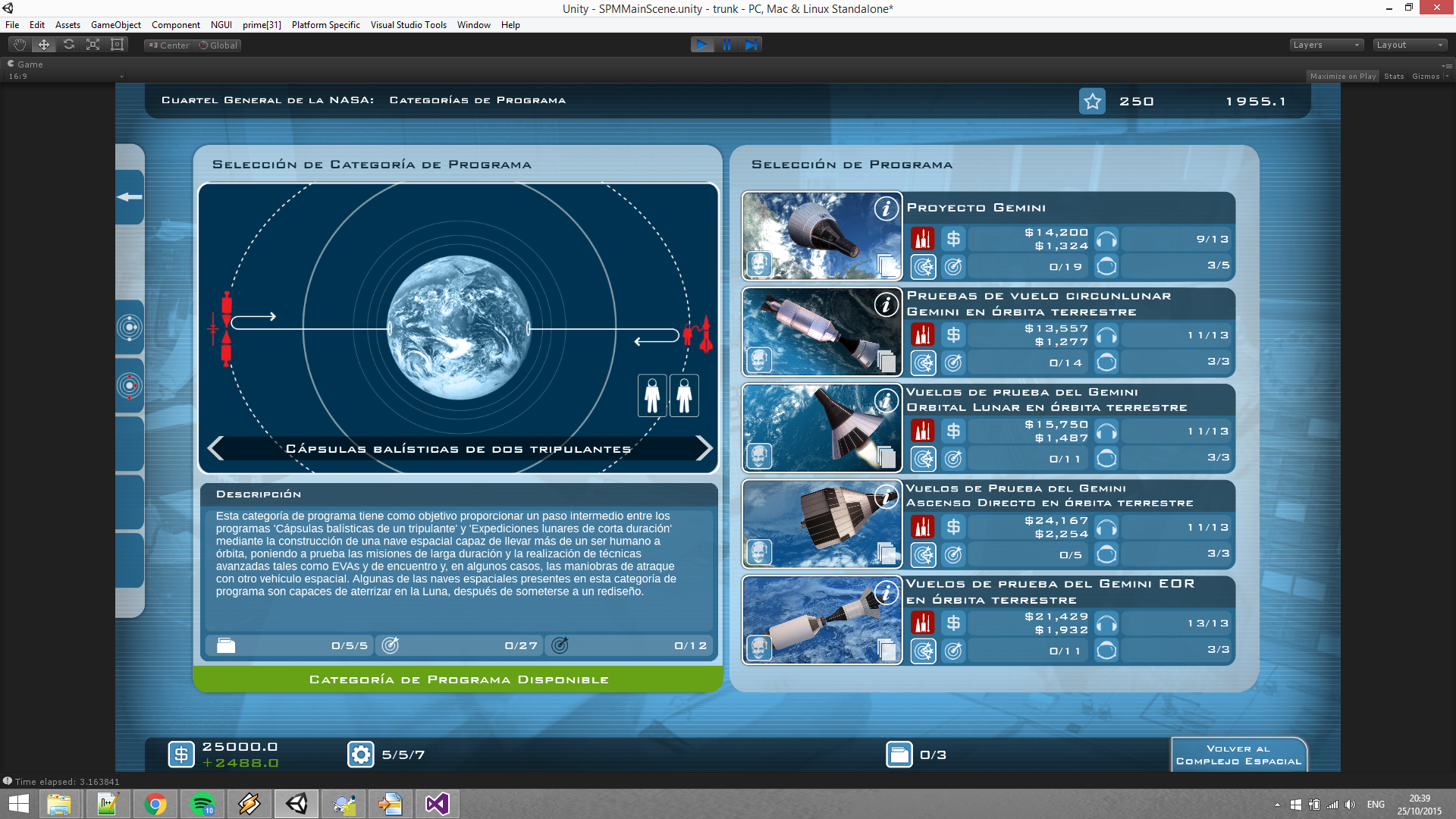This screenshot has height=819, width=1456.
Task: Select the Scale tool in Unity toolbar
Action: click(93, 45)
